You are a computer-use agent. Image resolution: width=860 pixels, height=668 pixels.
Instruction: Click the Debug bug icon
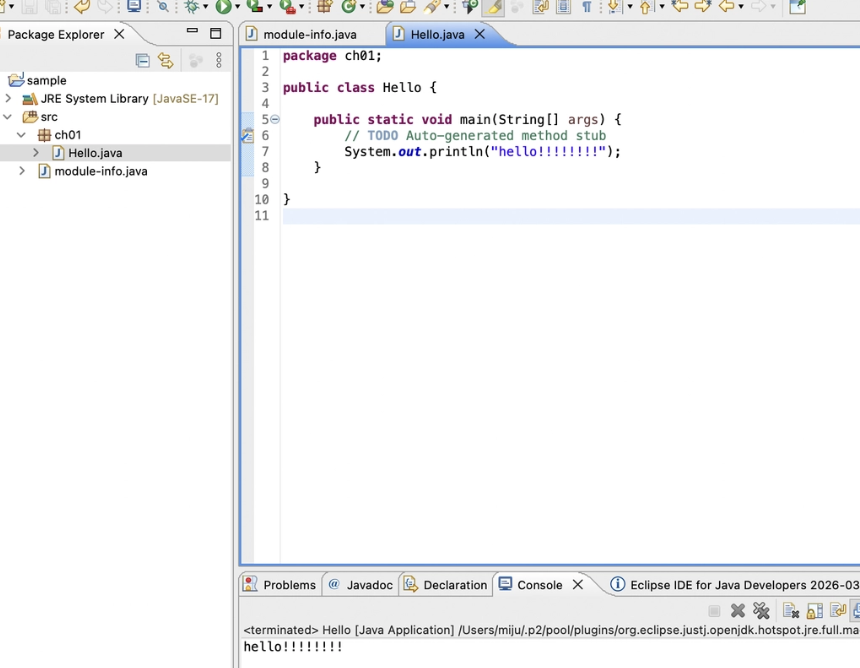[x=191, y=7]
